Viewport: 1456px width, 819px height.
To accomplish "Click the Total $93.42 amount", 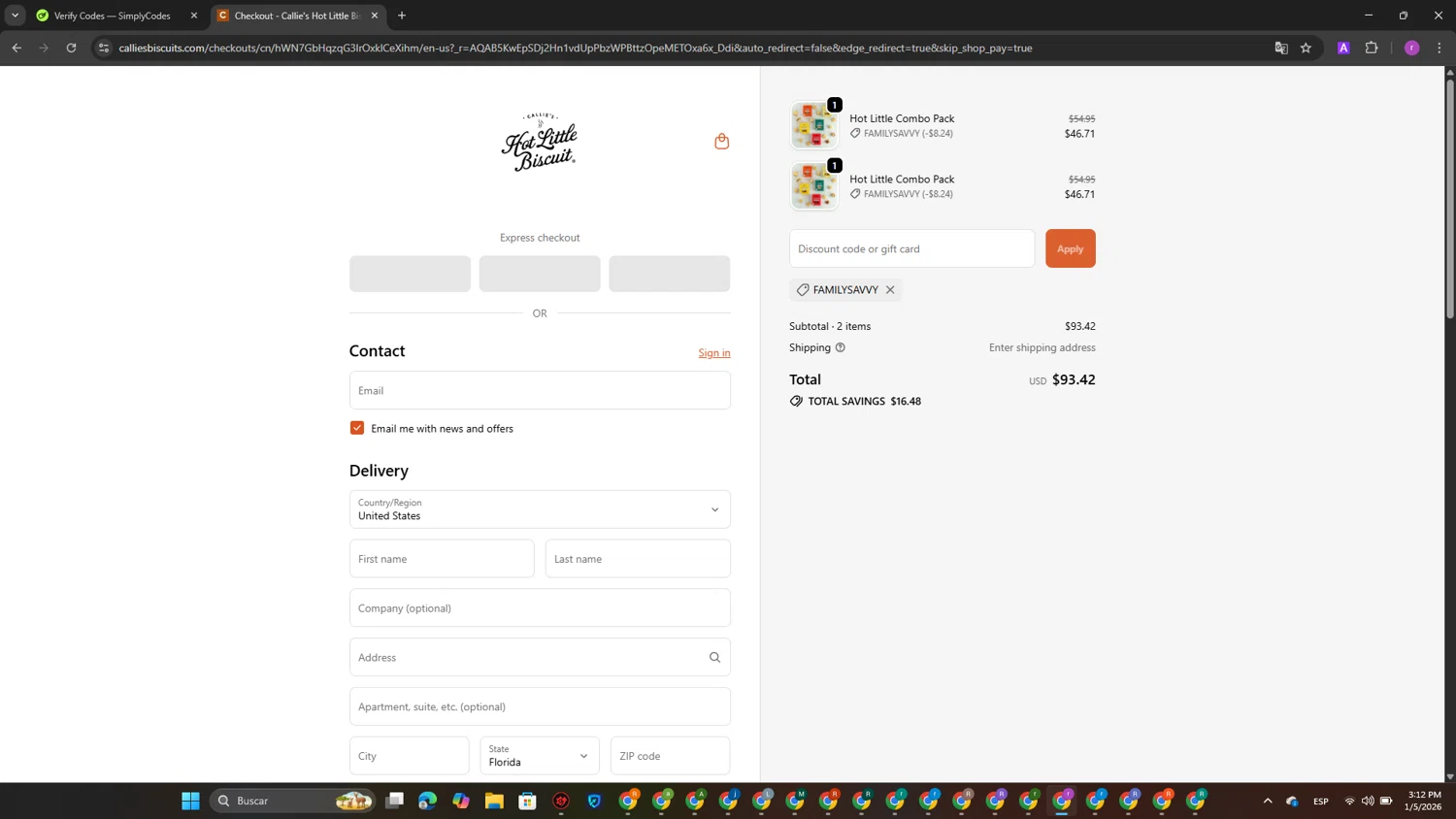I will click(x=1074, y=380).
